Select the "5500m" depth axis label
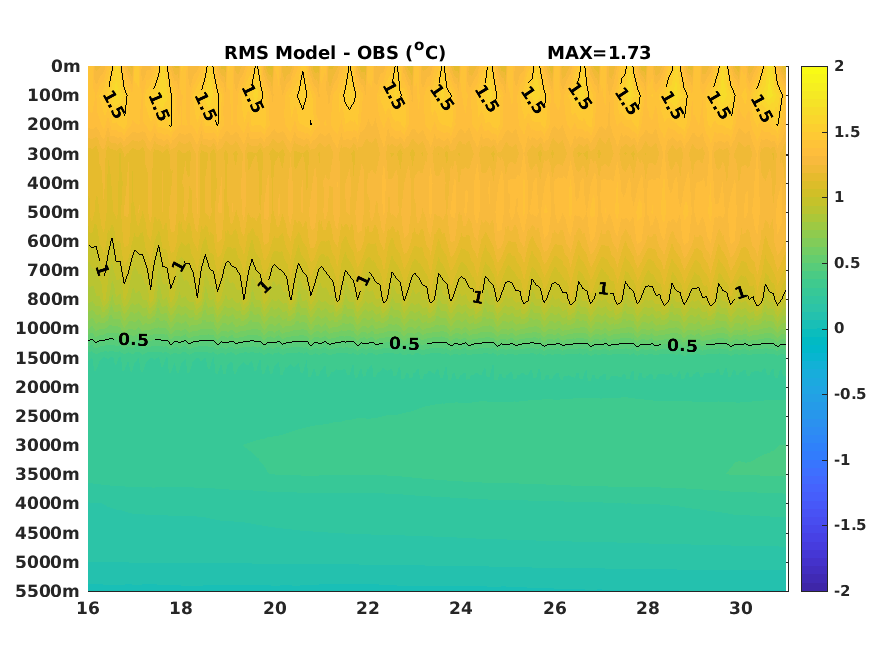This screenshot has height=656, width=875. coord(48,591)
